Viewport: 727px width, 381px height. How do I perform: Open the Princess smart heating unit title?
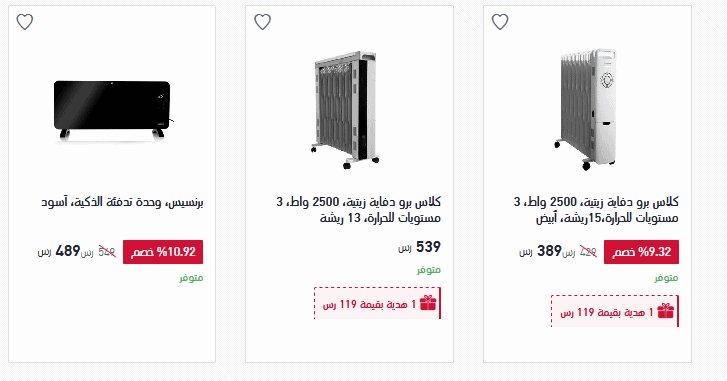pos(122,203)
